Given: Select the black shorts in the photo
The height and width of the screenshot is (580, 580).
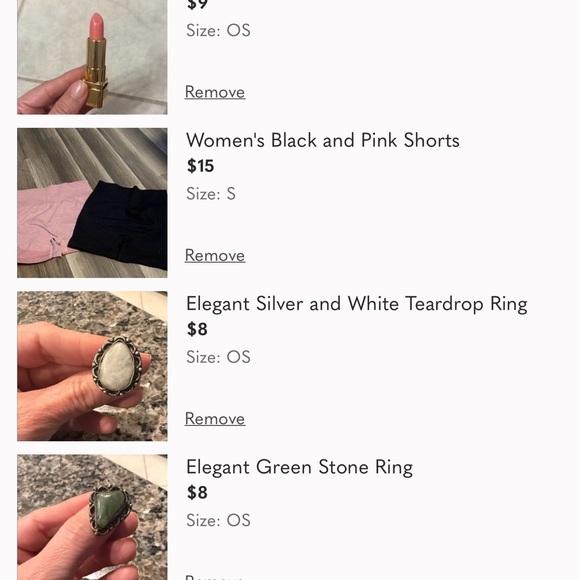Looking at the screenshot, I should (120, 226).
